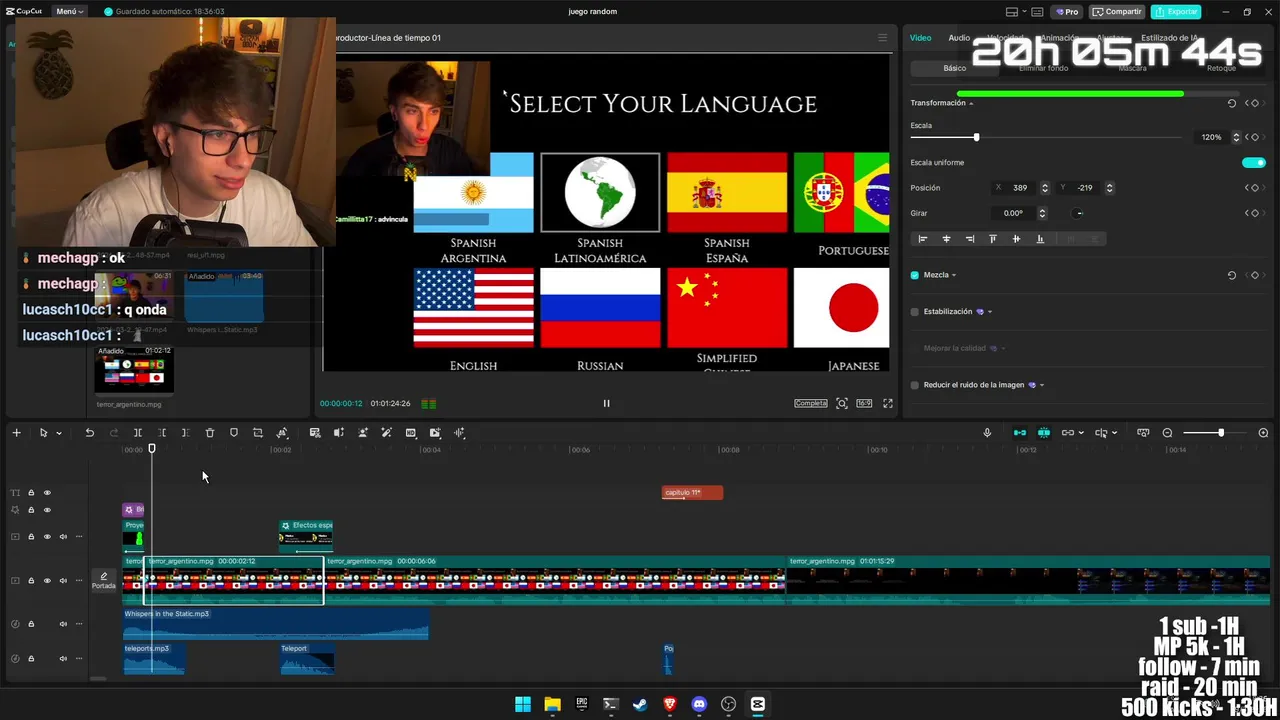Expand the Estabilización options arrow
1280x720 pixels.
[x=990, y=312]
